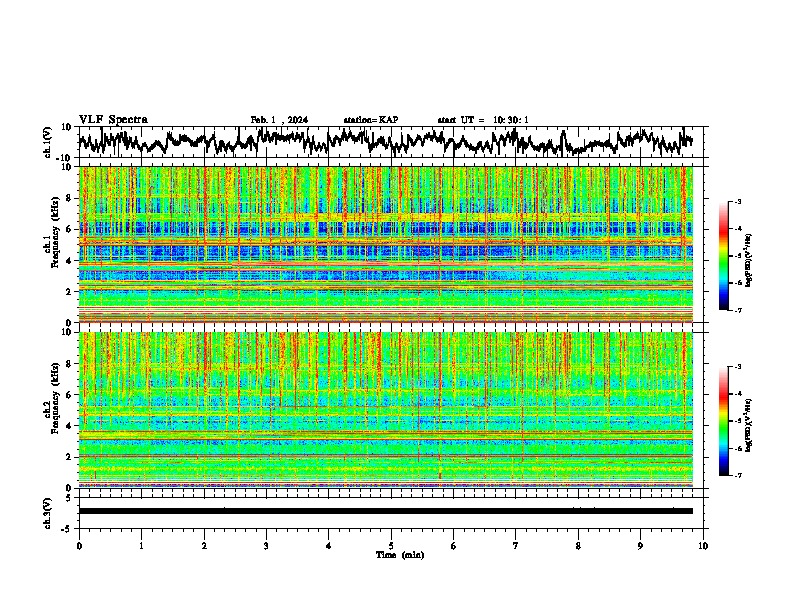Click the "ch.1(V)" axis label

[48, 142]
